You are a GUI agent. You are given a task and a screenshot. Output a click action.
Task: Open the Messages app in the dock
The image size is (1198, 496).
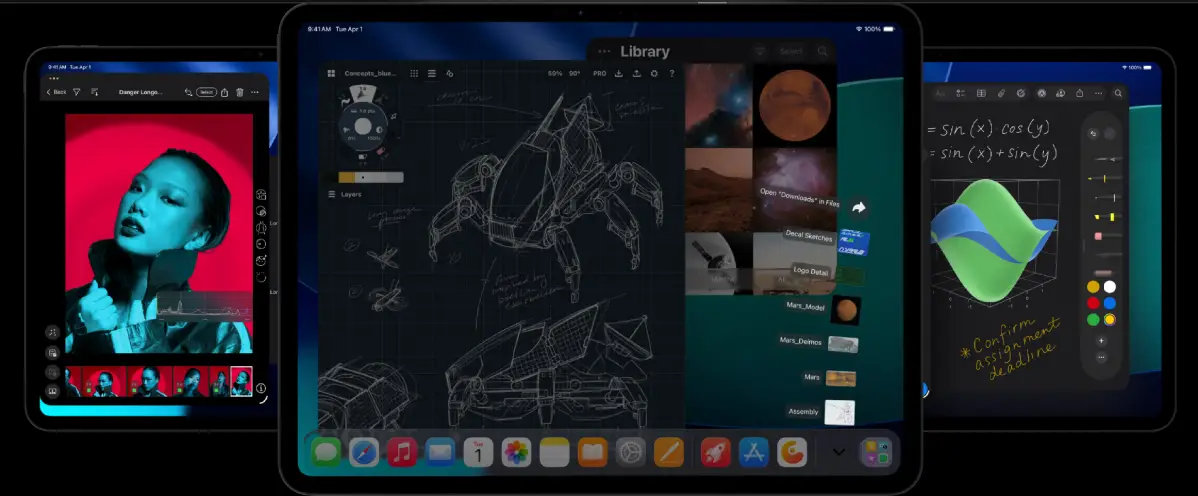[326, 452]
